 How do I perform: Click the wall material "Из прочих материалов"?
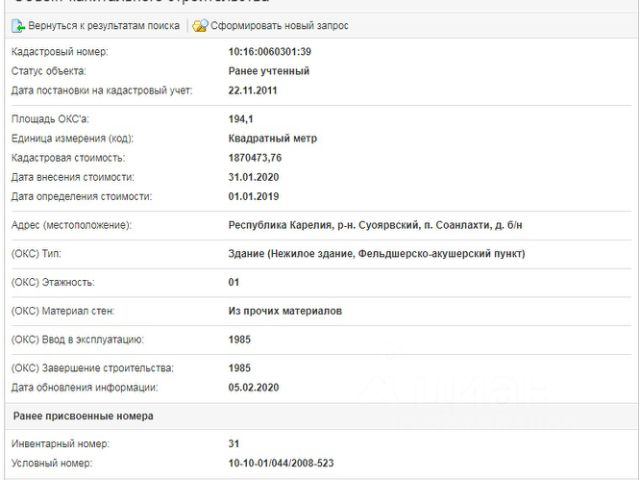coord(285,311)
